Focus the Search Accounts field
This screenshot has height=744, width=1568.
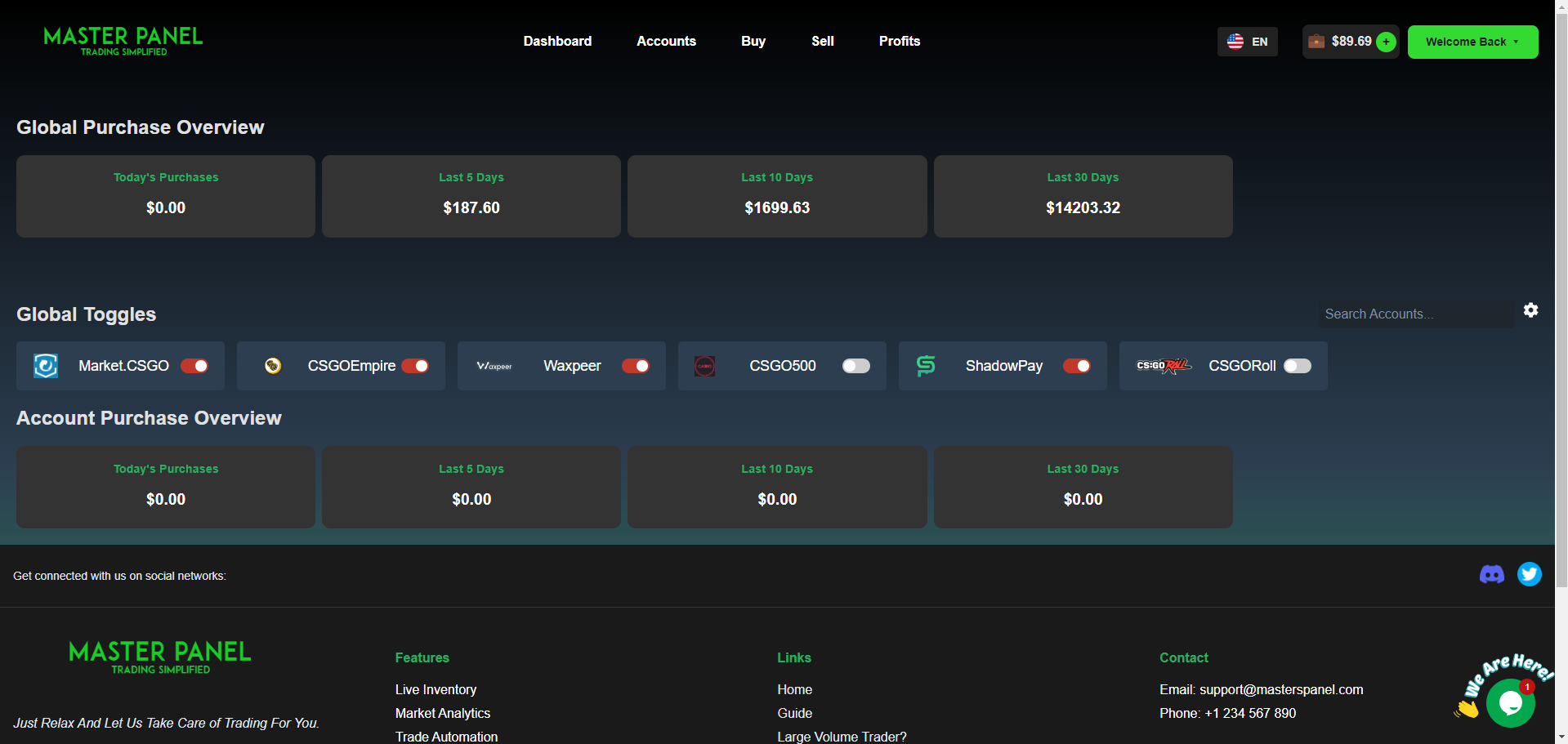1416,314
